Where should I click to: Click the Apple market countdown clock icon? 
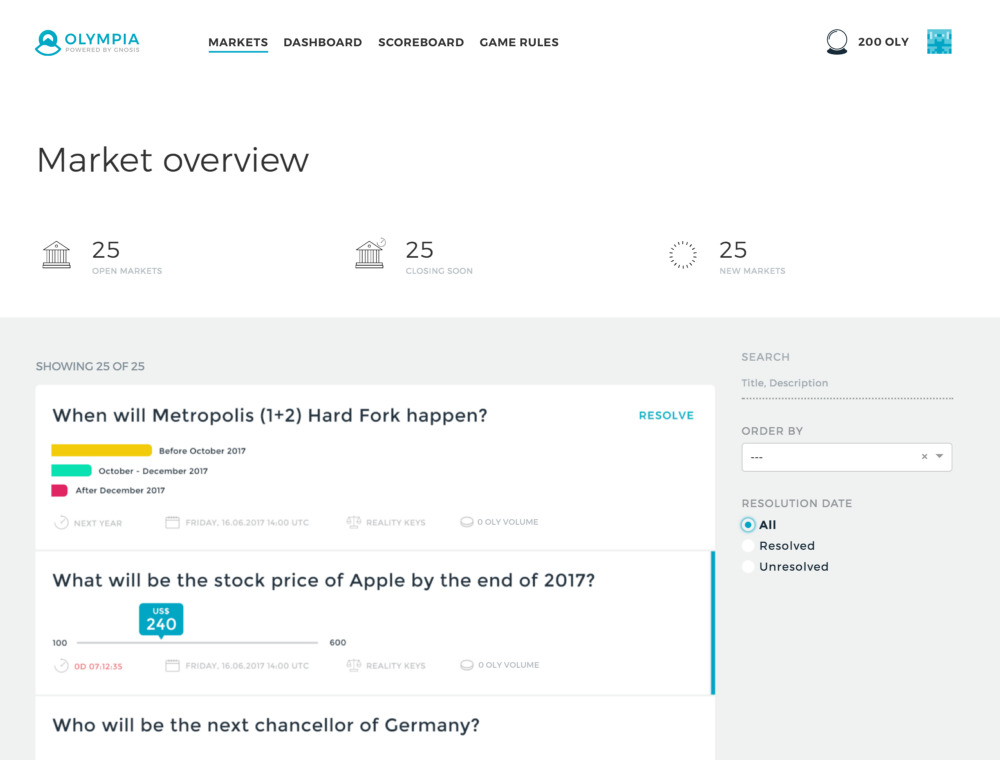click(x=61, y=665)
